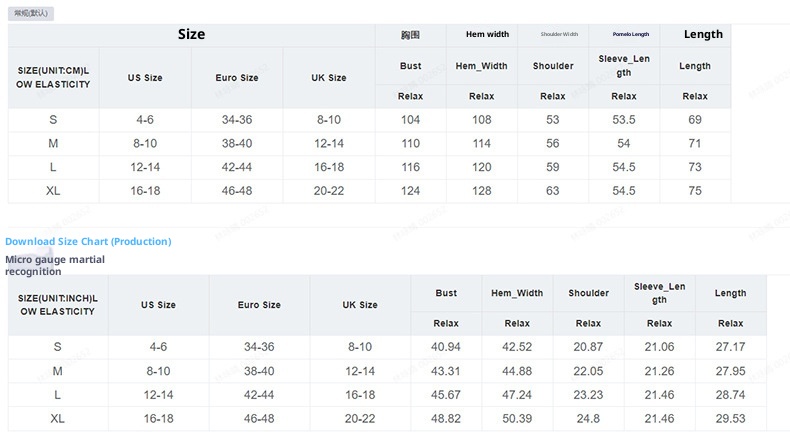Open the Download Size Chart (Production) link

point(88,241)
